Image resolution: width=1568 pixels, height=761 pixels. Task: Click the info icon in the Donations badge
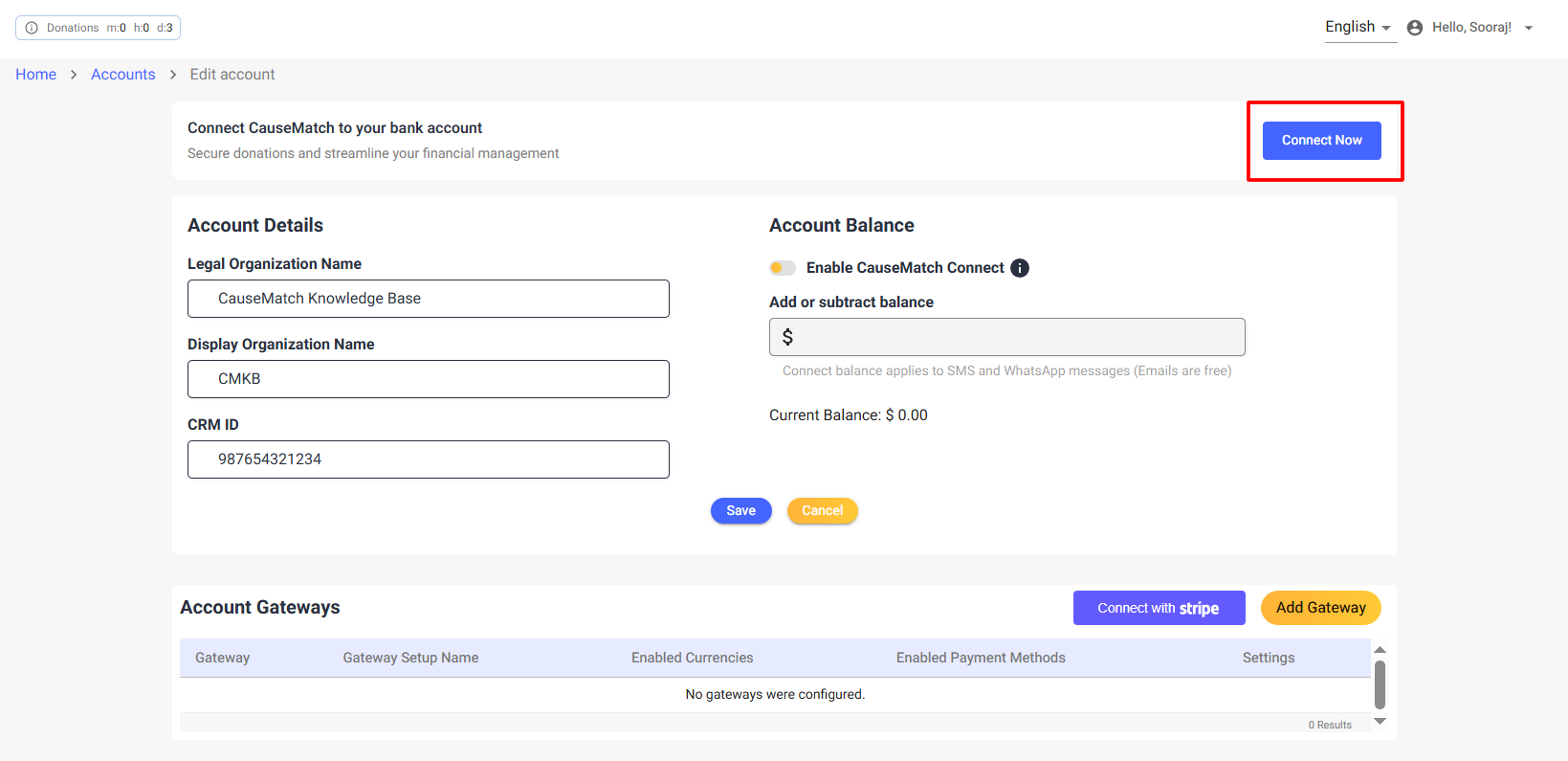32,28
